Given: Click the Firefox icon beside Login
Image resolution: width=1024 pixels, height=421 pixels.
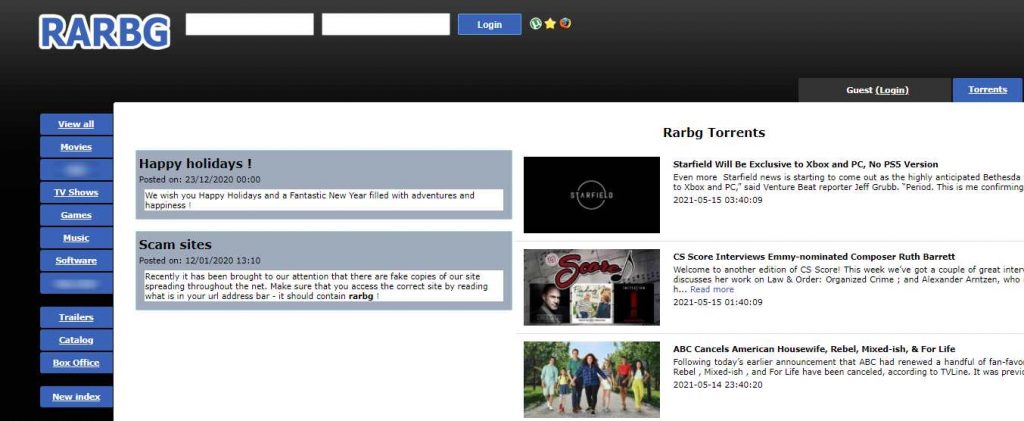Looking at the screenshot, I should click(x=565, y=23).
